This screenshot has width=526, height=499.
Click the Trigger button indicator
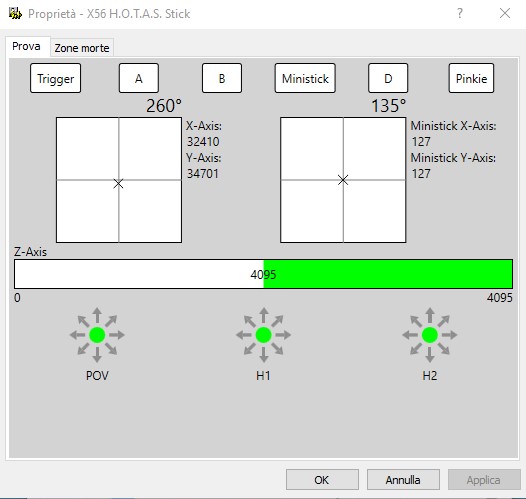(x=55, y=78)
